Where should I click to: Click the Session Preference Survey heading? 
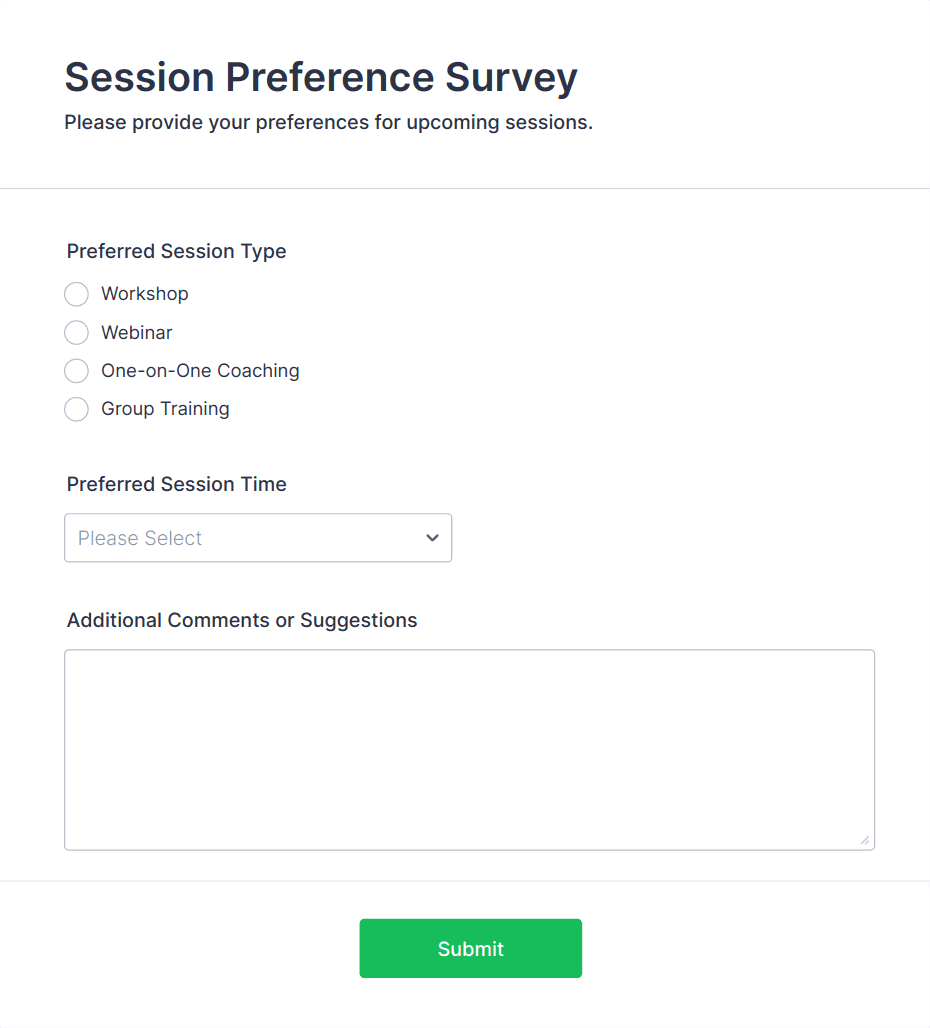(321, 77)
